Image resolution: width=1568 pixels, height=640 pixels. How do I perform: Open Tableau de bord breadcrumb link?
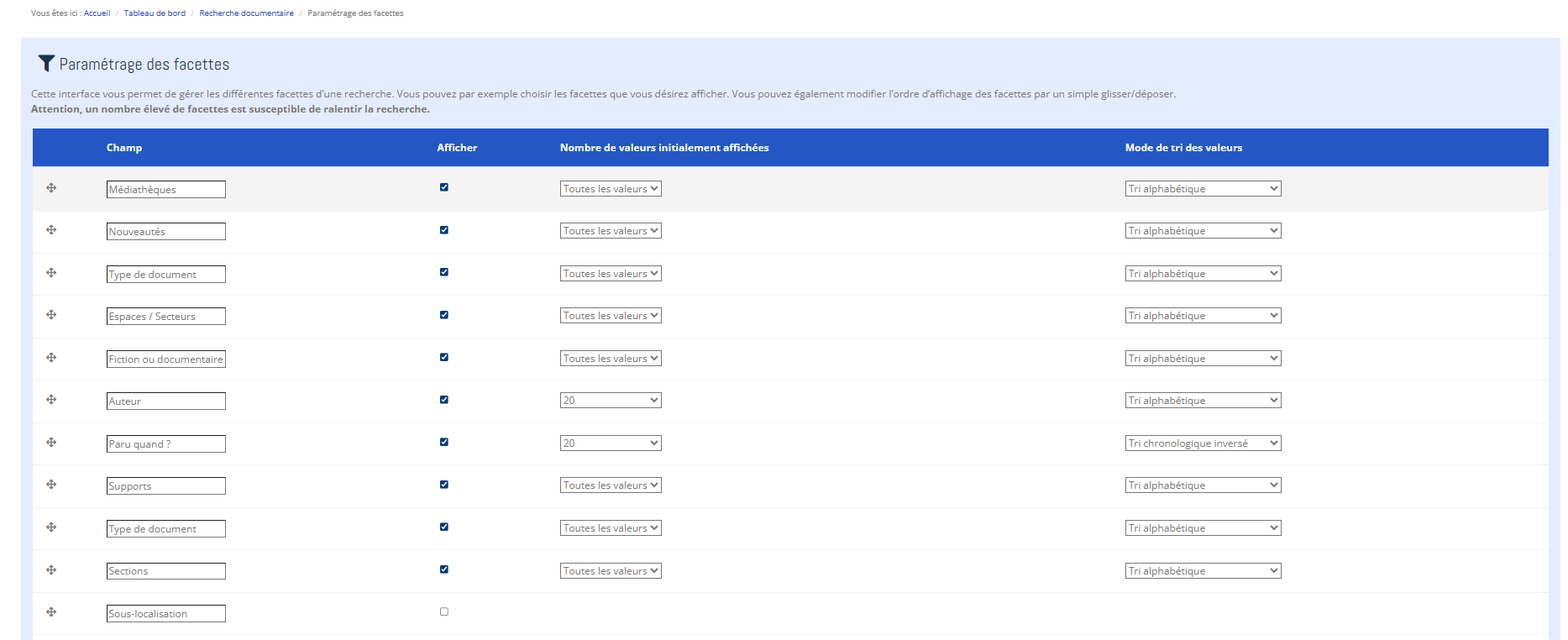click(155, 13)
